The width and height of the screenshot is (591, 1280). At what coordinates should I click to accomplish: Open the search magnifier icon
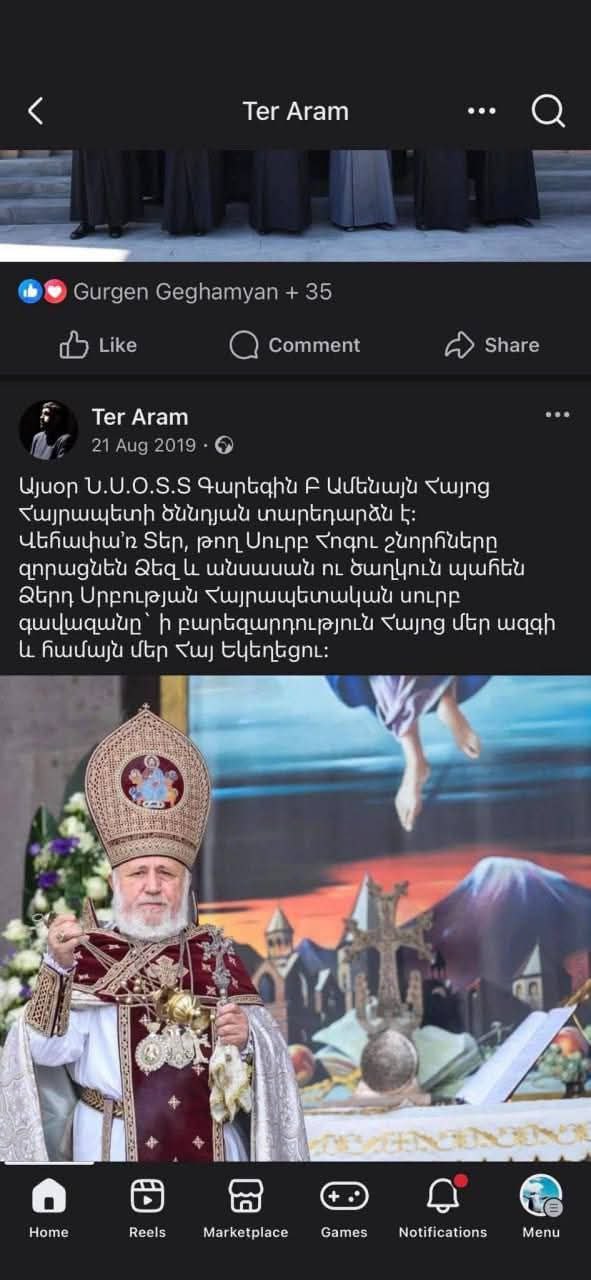(548, 110)
